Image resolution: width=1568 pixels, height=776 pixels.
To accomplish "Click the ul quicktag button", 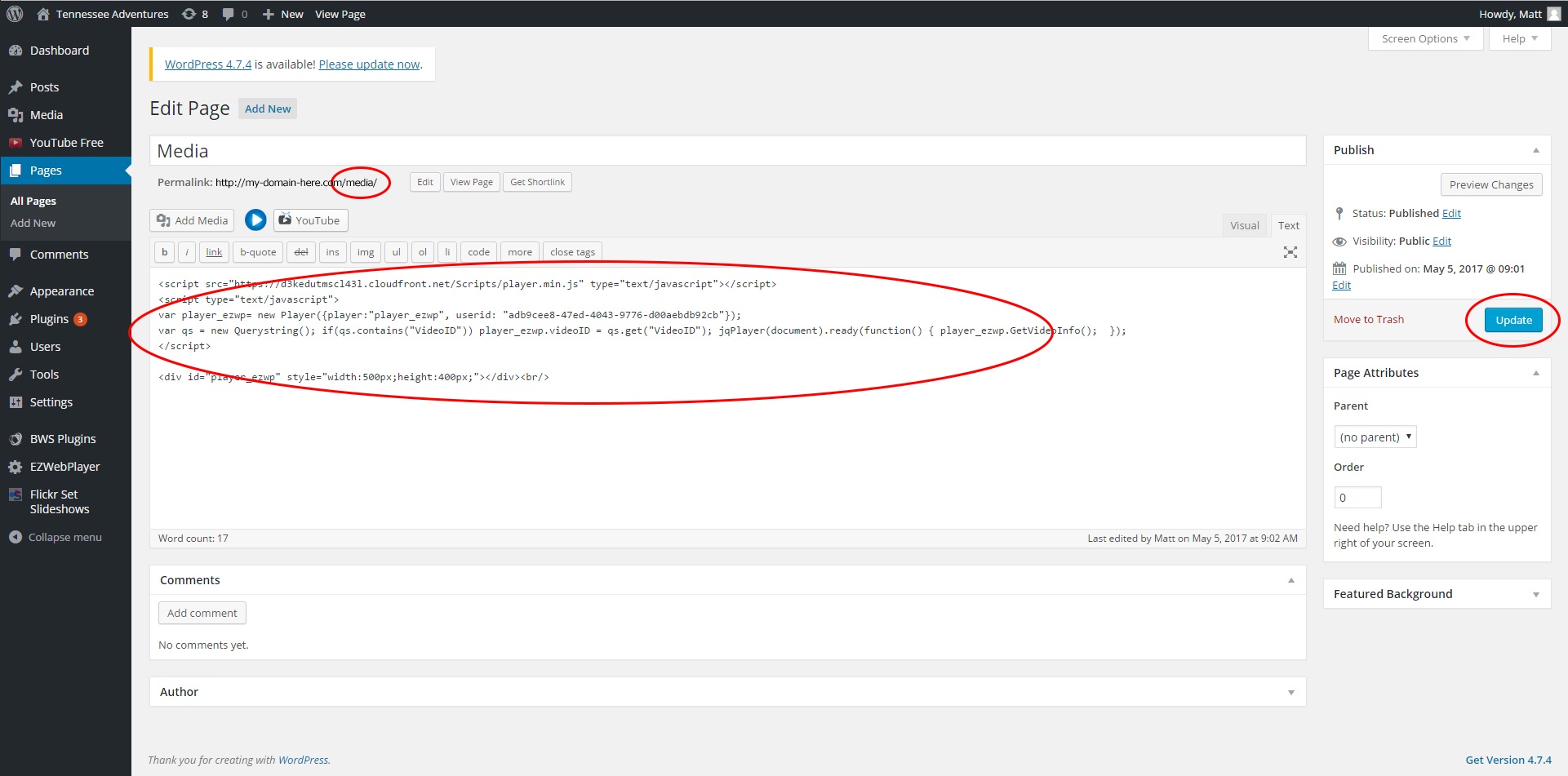I will (396, 252).
